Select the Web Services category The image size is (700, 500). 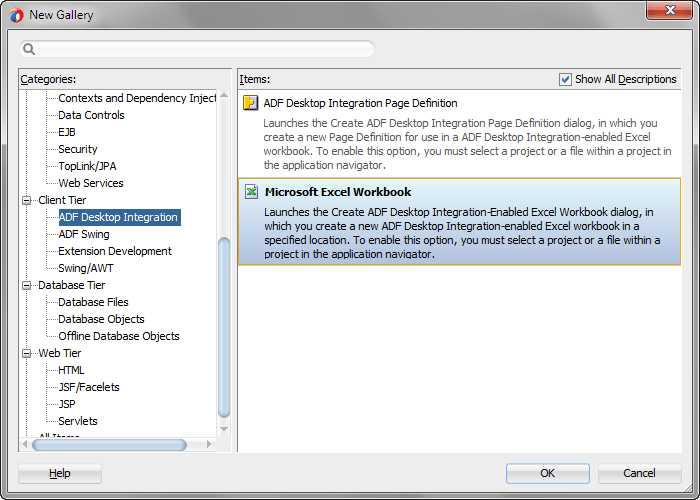pos(91,183)
